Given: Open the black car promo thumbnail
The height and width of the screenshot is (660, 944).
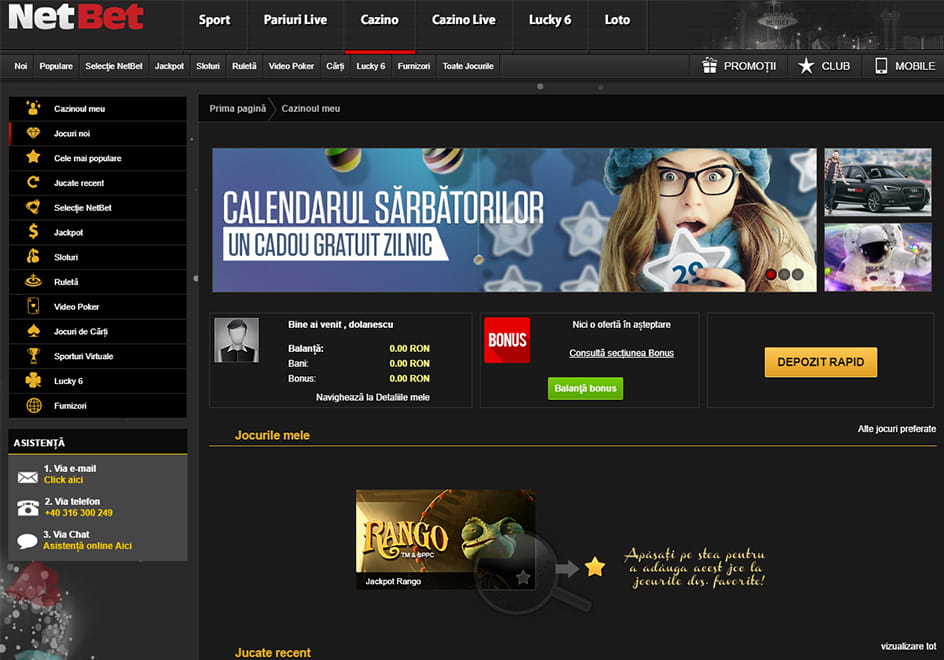Looking at the screenshot, I should click(877, 182).
